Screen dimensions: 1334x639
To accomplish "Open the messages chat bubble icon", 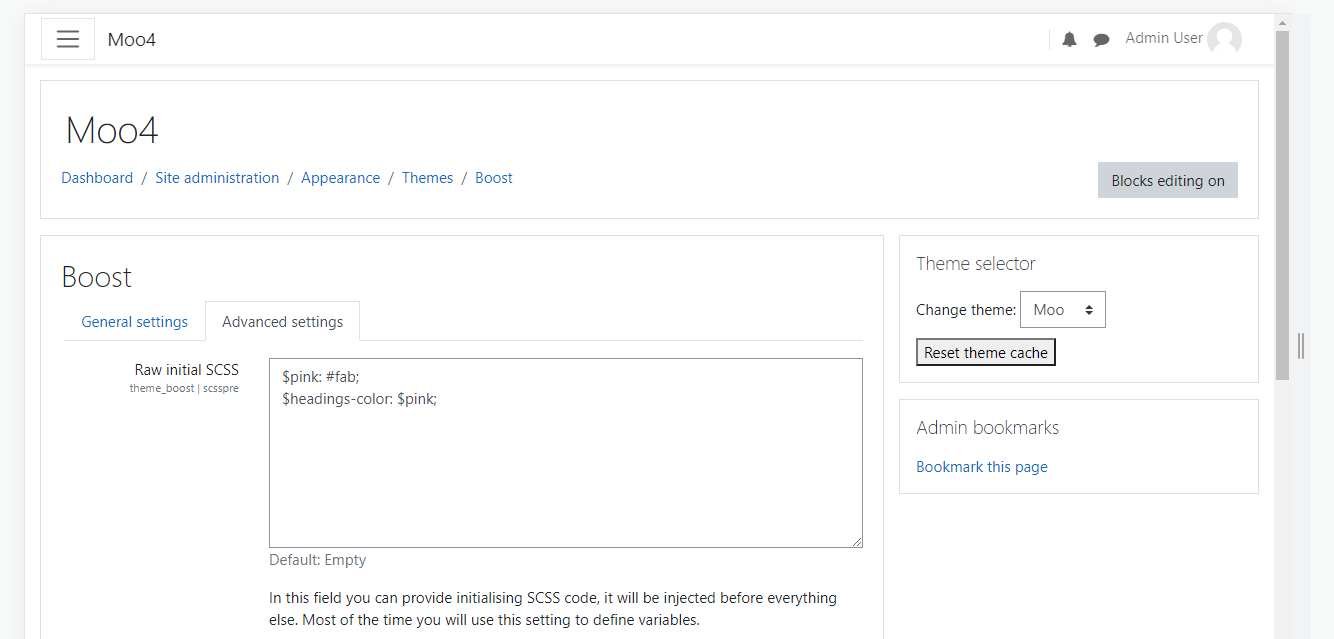I will point(1101,40).
